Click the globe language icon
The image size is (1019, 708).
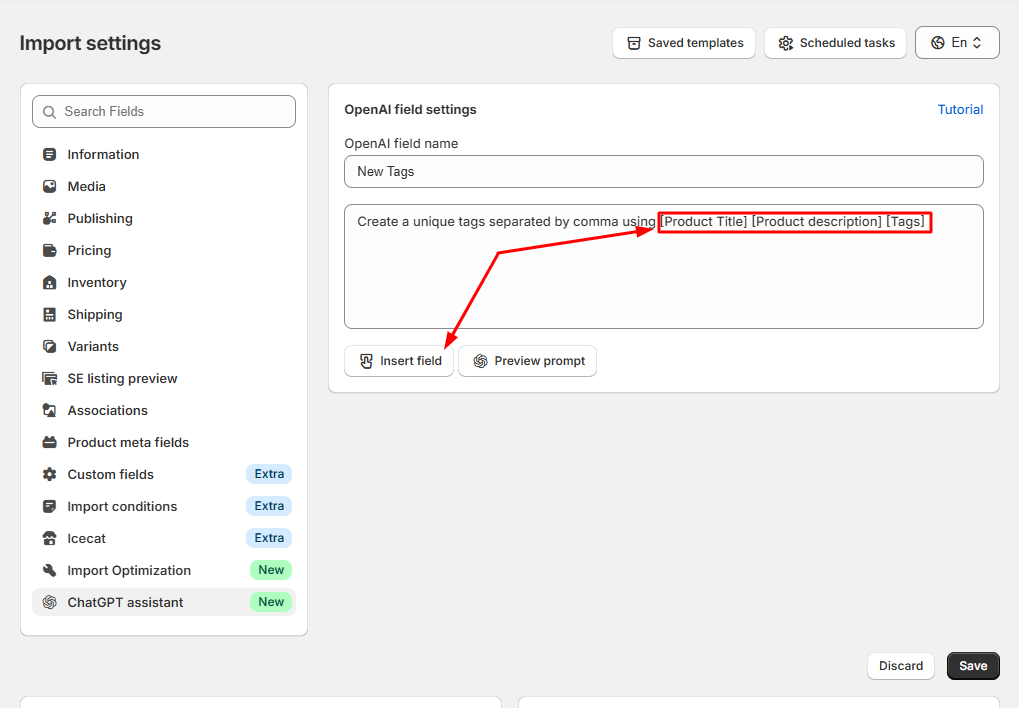pos(938,43)
